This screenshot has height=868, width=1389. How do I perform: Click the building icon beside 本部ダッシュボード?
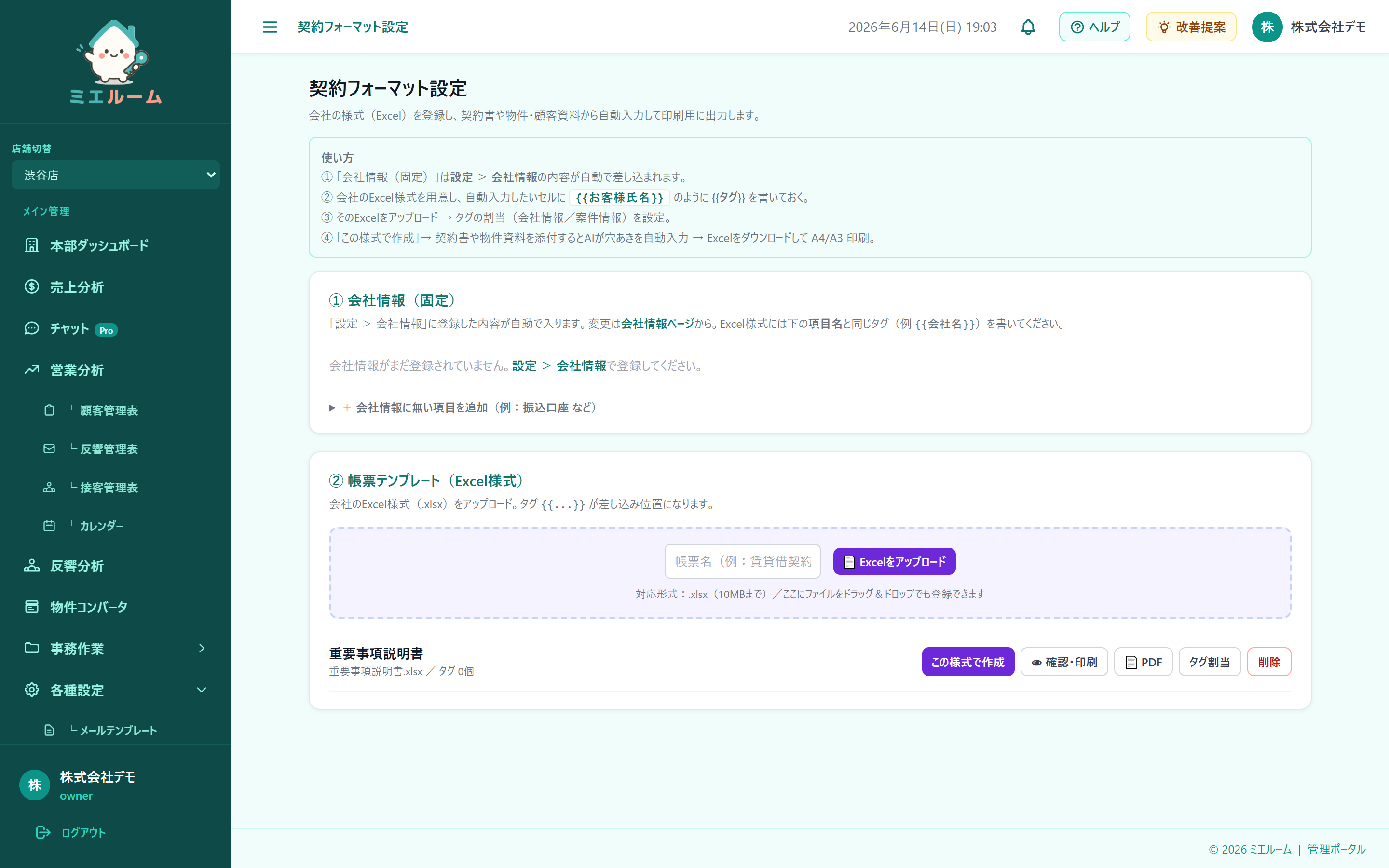tap(32, 245)
